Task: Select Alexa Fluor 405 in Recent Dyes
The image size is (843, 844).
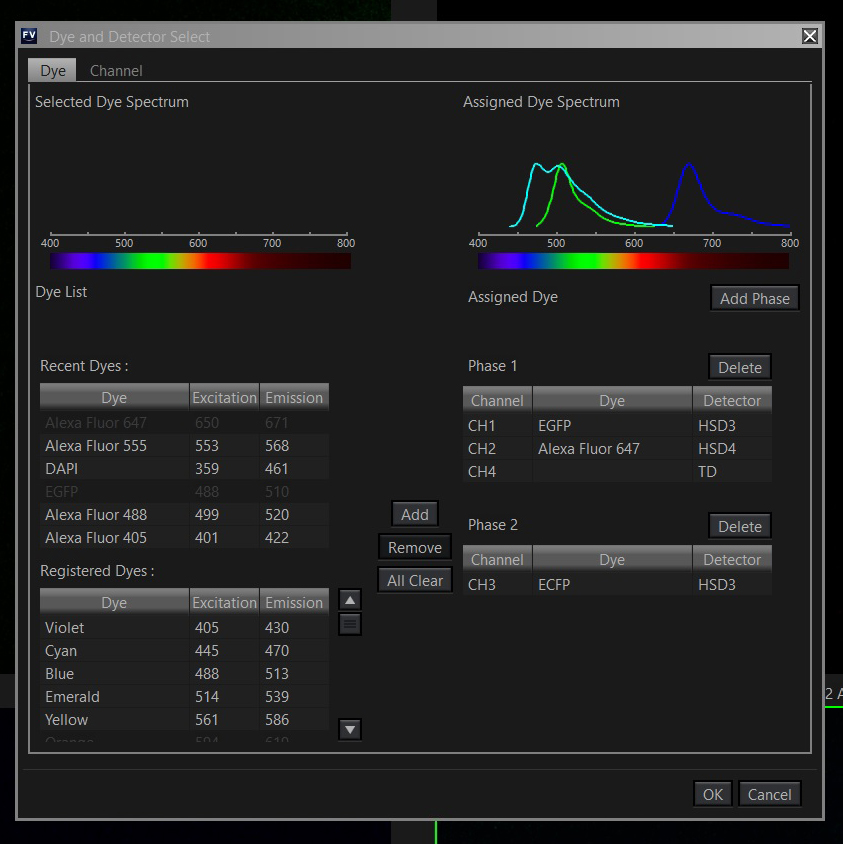Action: pyautogui.click(x=184, y=538)
